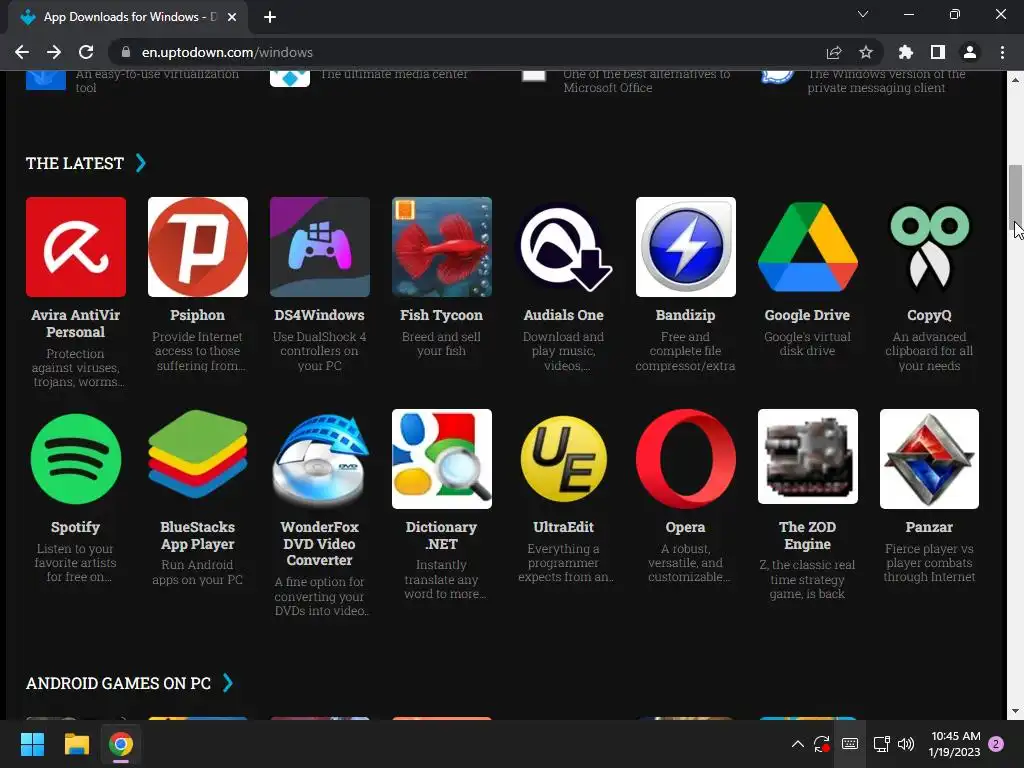Open the WonderFox DVD Video Converter icon
Screen dimensions: 1024x768
tap(320, 459)
